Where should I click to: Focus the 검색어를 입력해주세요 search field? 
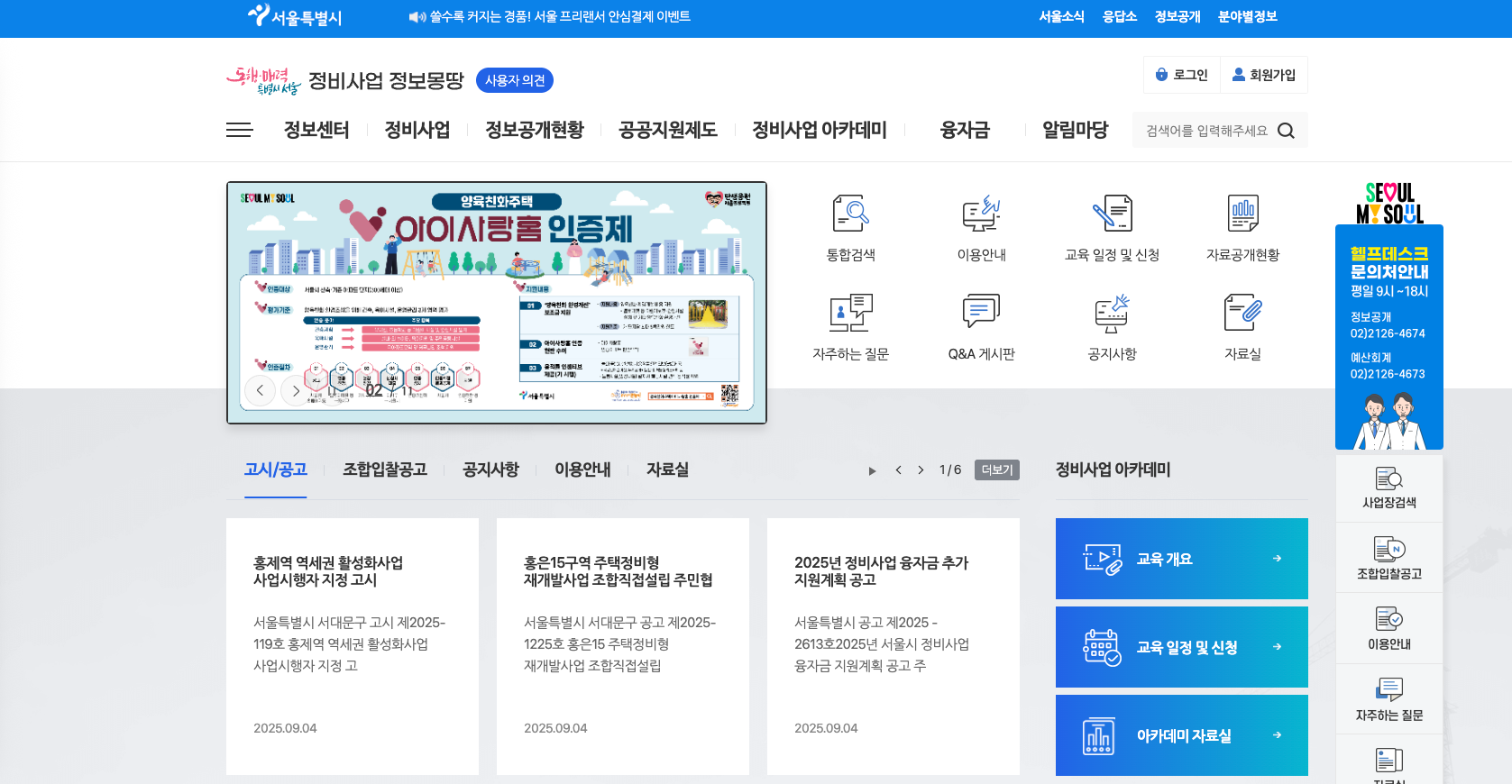[x=1206, y=131]
